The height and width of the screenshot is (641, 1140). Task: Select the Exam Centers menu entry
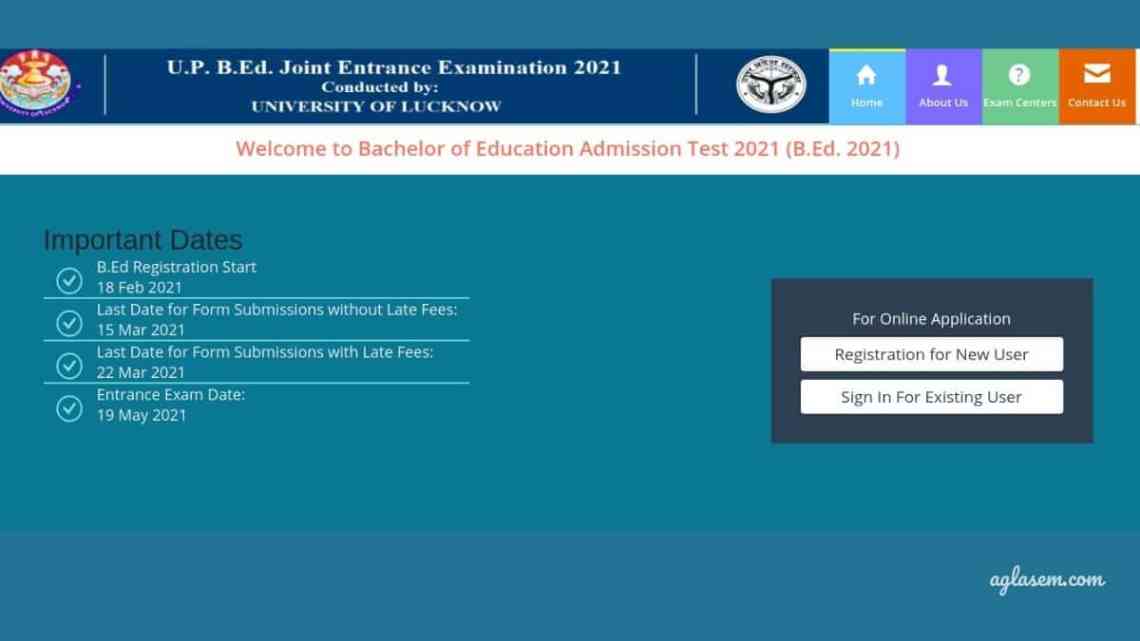point(1020,85)
